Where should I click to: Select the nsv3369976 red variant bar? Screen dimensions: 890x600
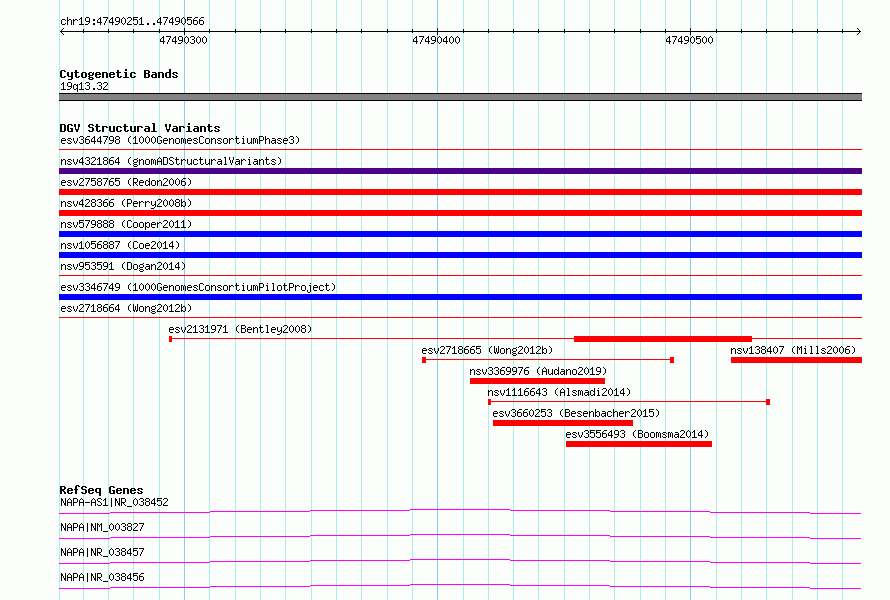pyautogui.click(x=538, y=381)
